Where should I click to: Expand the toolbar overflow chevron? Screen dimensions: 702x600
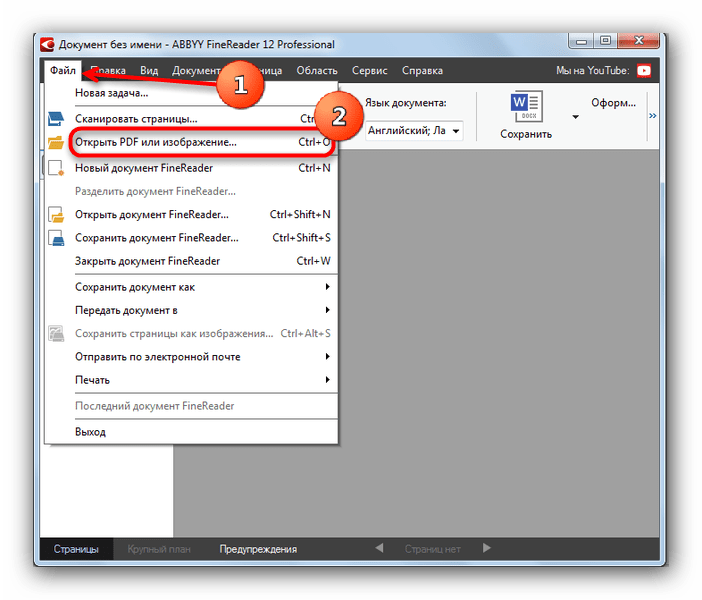click(x=653, y=116)
